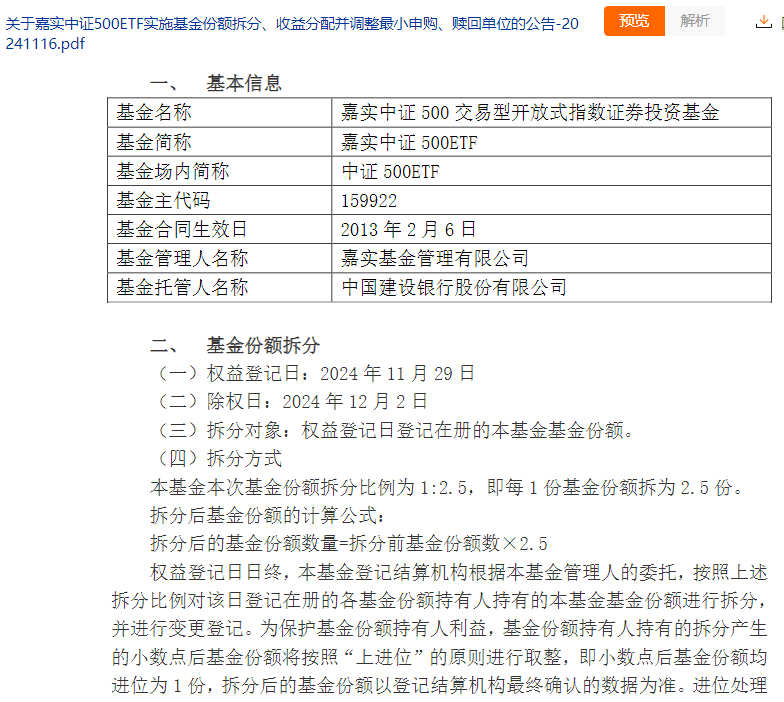The image size is (784, 702).
Task: Select value 中国建设银行股份有限公司
Action: (454, 288)
